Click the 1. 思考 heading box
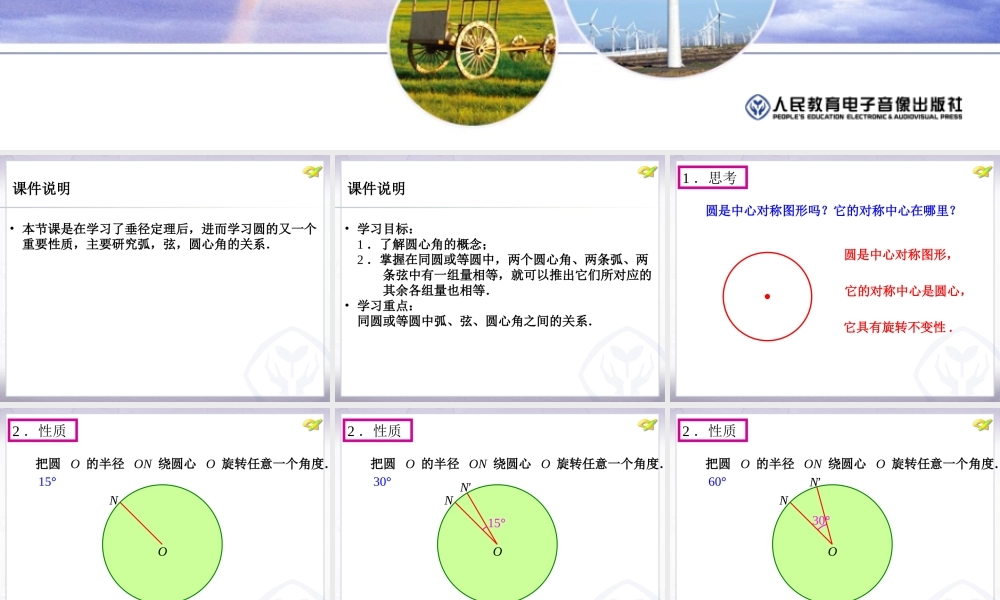Image resolution: width=1000 pixels, height=600 pixels. 712,178
